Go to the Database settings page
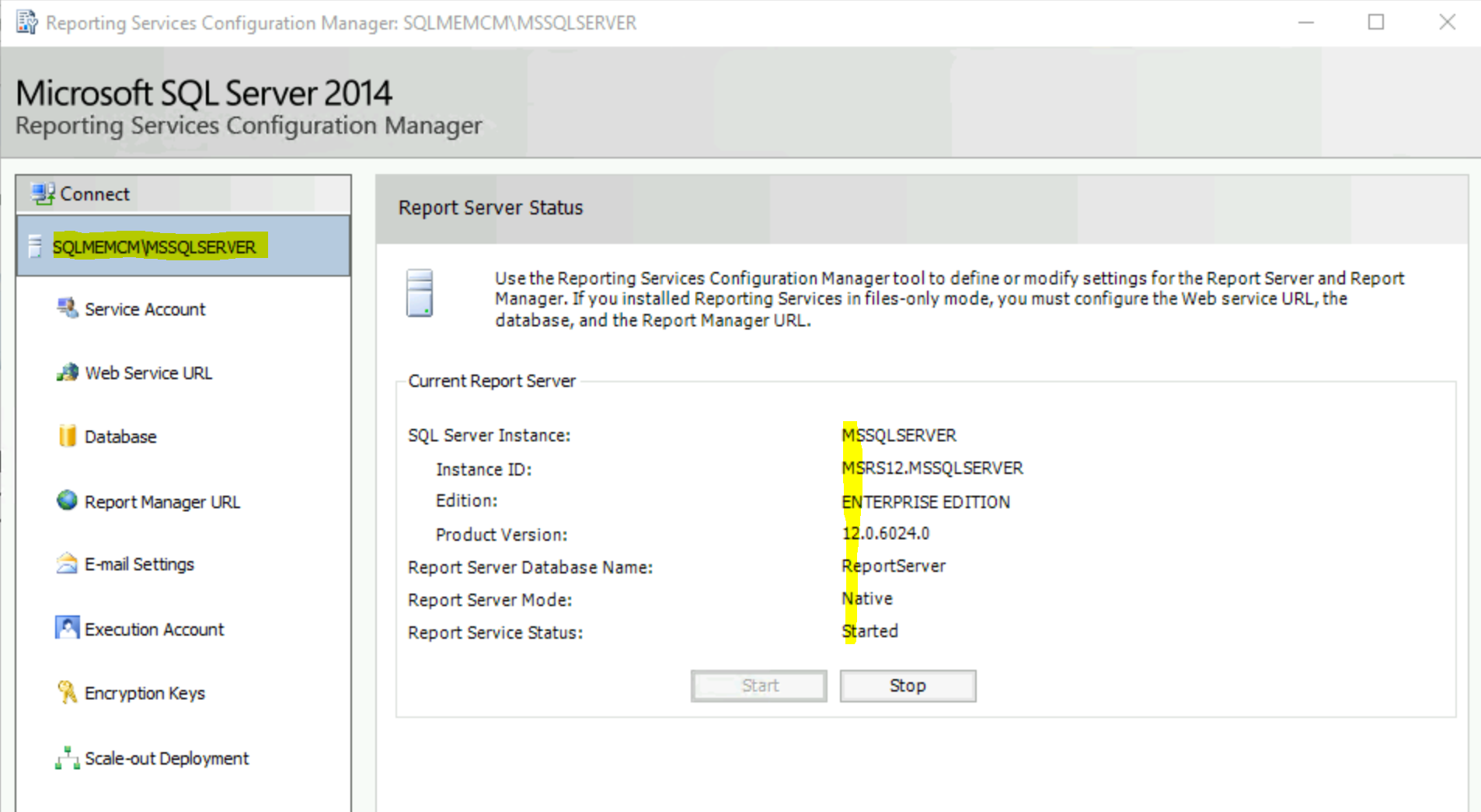The width and height of the screenshot is (1481, 812). [120, 437]
